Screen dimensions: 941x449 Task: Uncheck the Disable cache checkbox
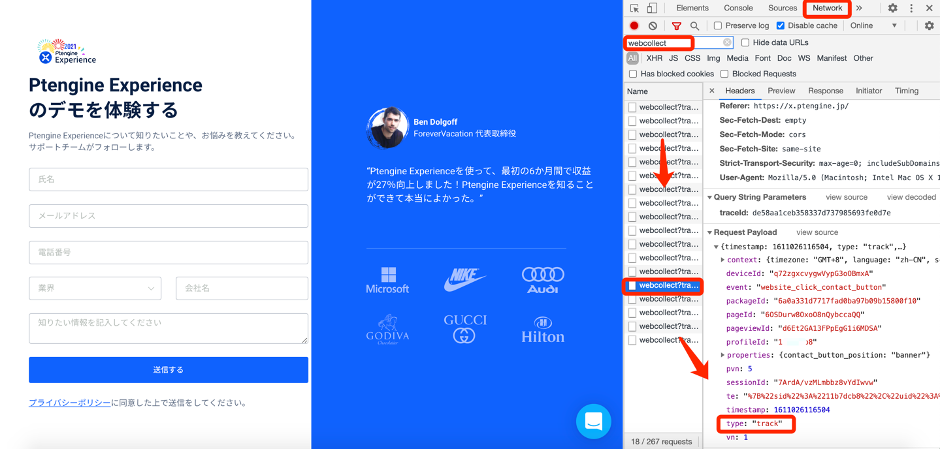(781, 26)
